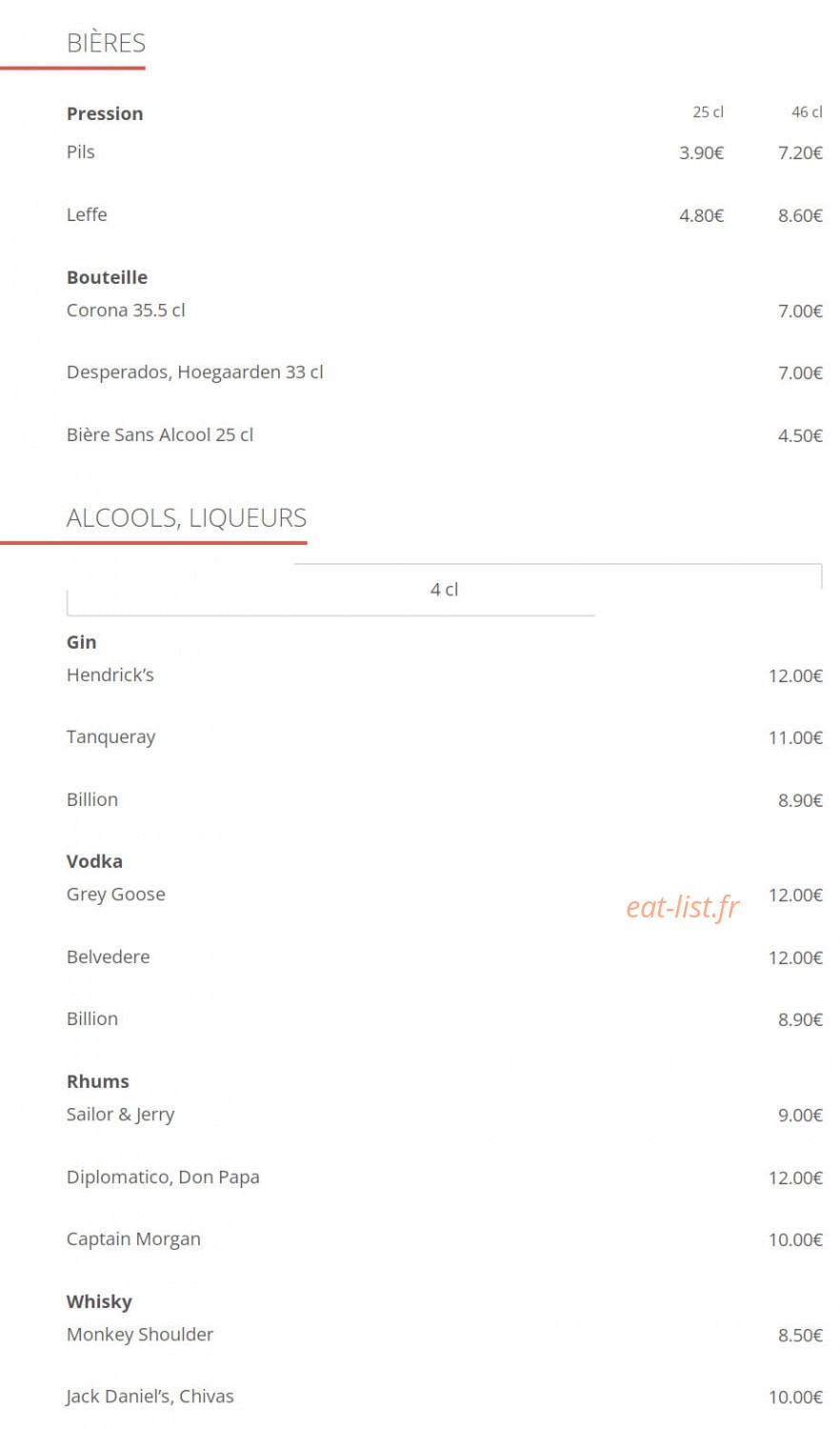The width and height of the screenshot is (840, 1429).
Task: Select Hendrick's gin item
Action: click(110, 675)
